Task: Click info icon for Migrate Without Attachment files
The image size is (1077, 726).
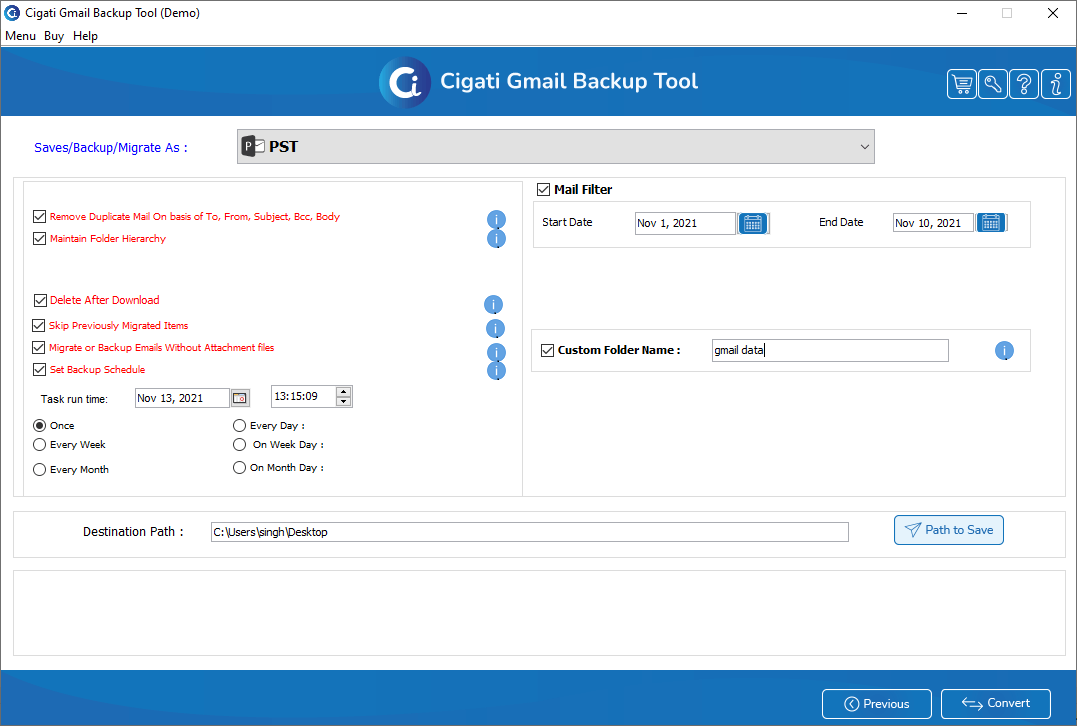Action: click(497, 352)
